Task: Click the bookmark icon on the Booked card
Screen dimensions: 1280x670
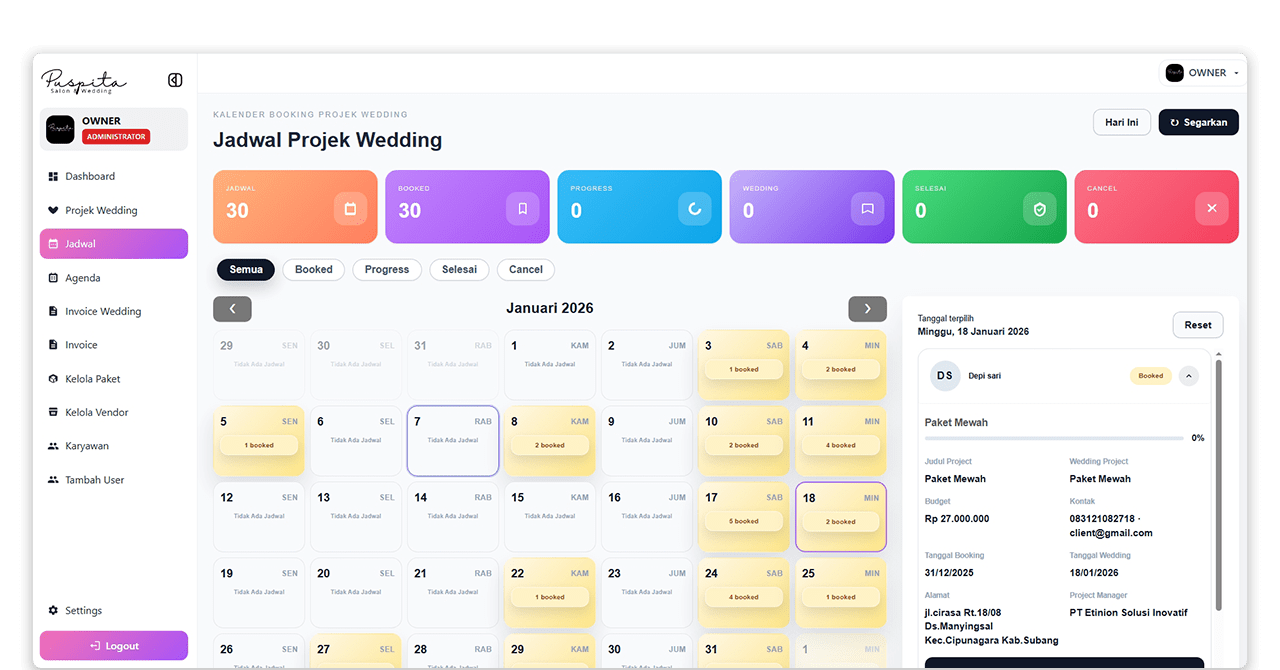Action: [x=522, y=207]
